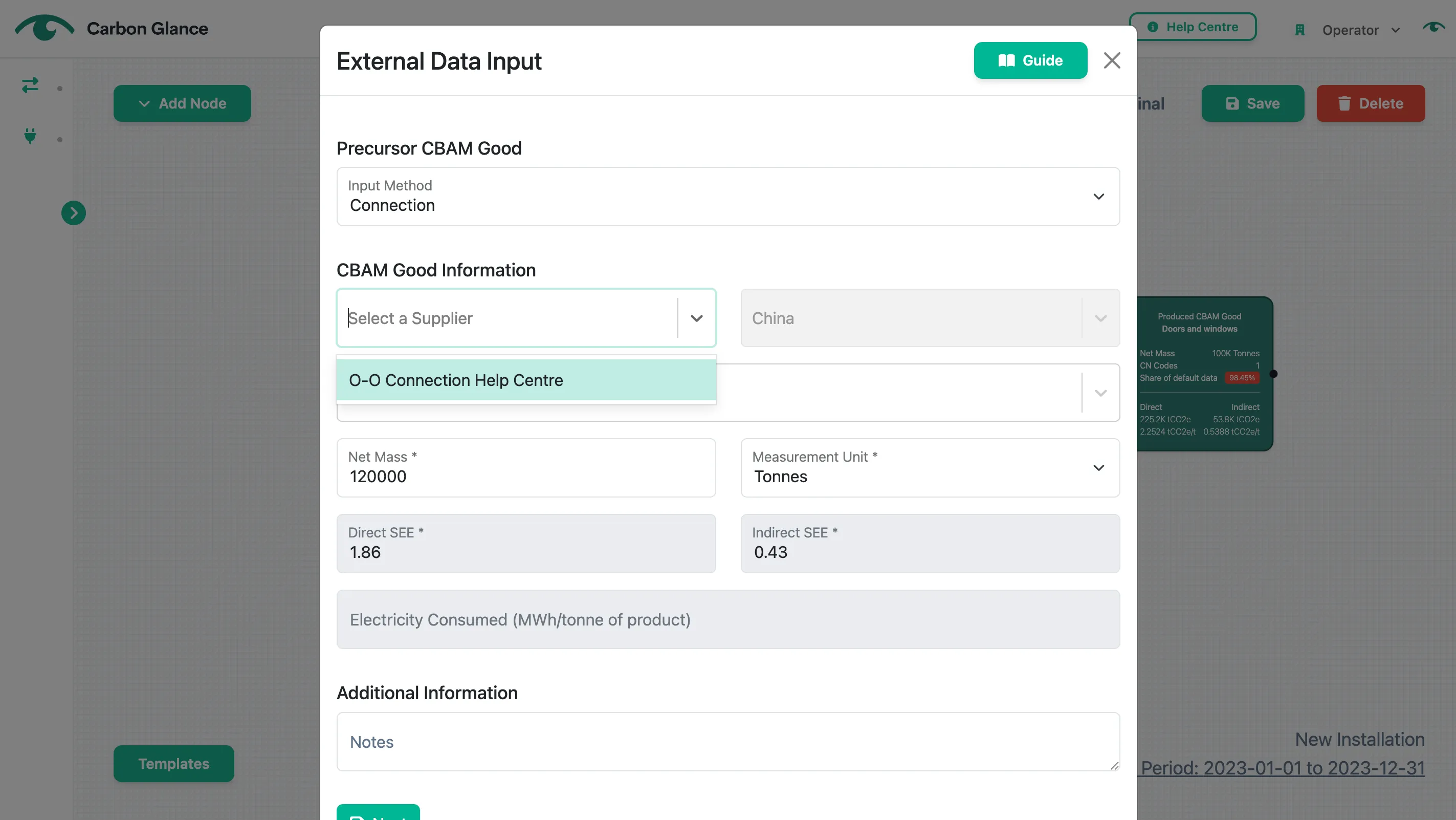Click the node's connection handle dot
Viewport: 1456px width, 820px height.
point(1273,374)
